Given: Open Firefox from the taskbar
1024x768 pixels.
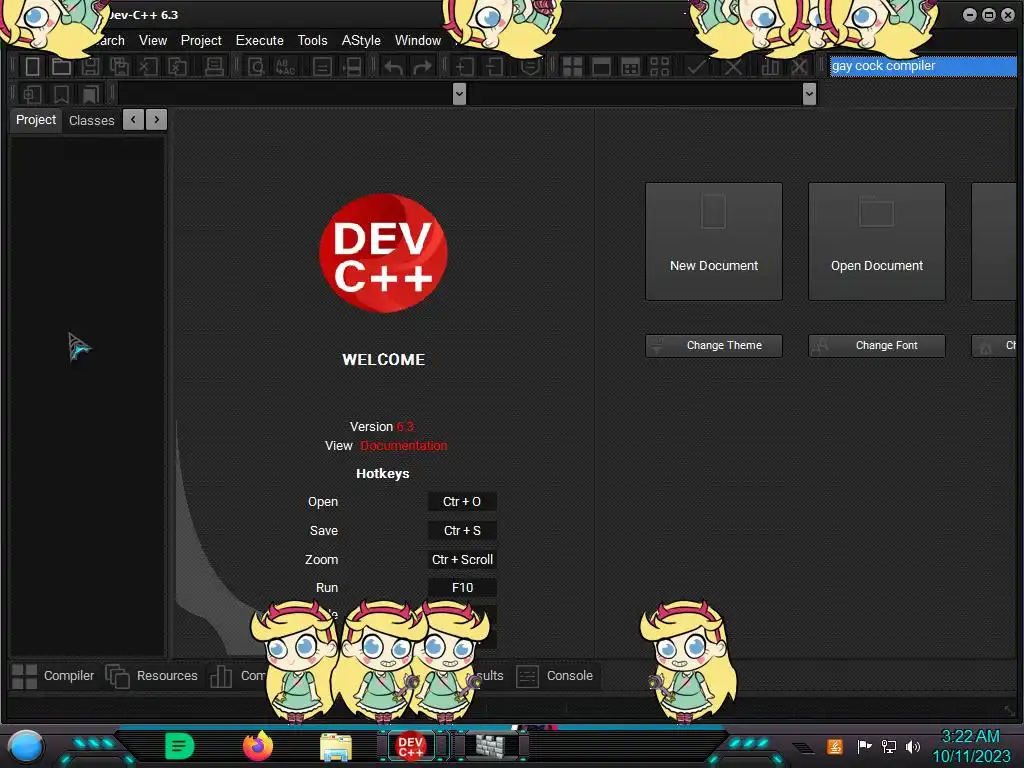Looking at the screenshot, I should [258, 746].
